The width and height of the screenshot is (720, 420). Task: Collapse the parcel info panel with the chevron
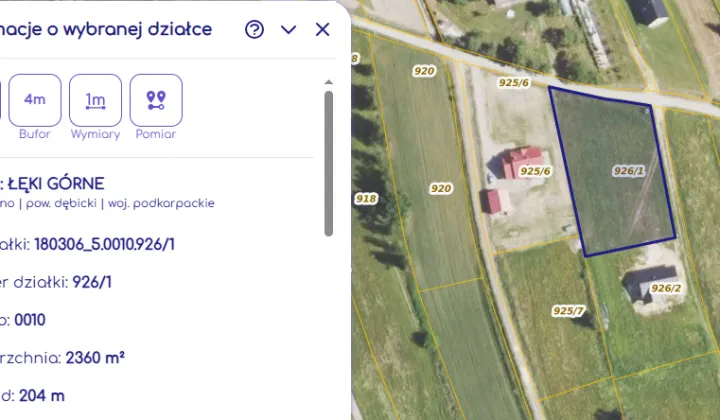click(288, 30)
